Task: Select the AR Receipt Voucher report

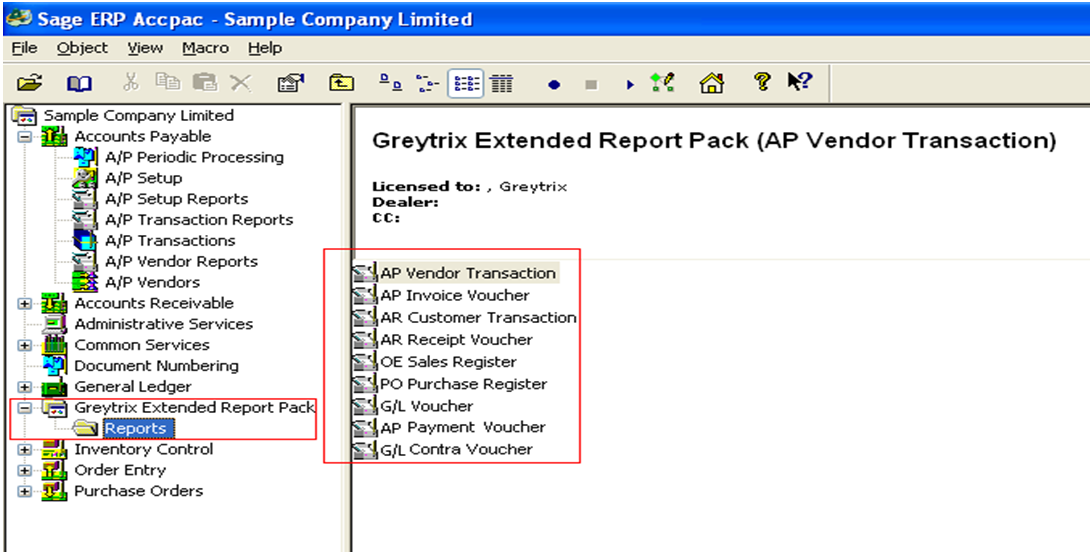Action: point(456,340)
